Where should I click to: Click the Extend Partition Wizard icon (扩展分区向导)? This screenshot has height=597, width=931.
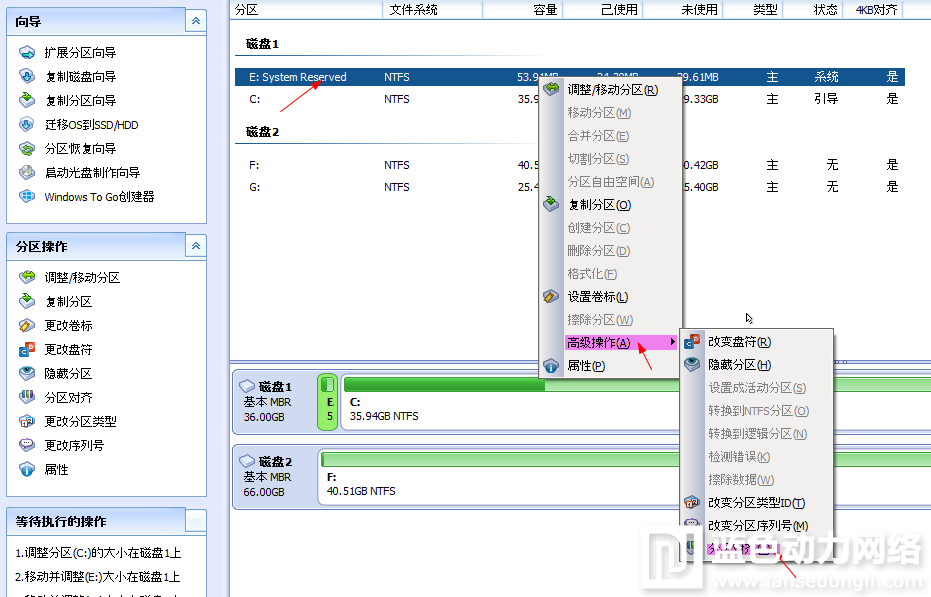tap(27, 52)
